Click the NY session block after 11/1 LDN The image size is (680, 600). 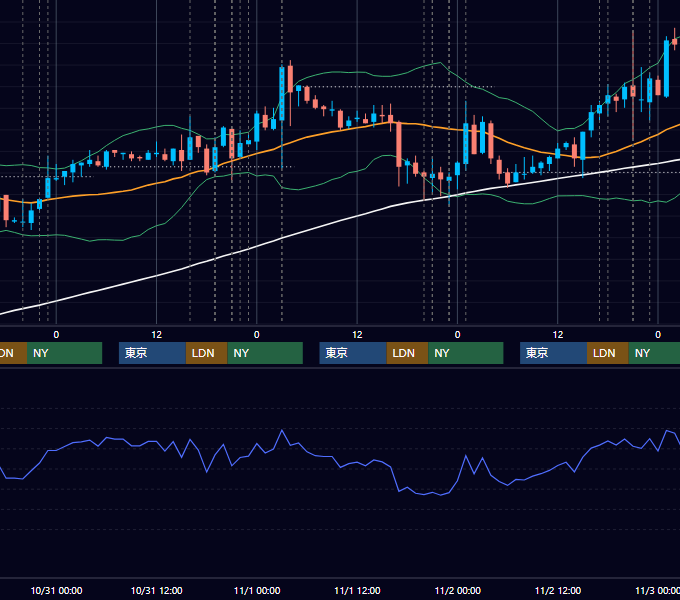coord(466,353)
